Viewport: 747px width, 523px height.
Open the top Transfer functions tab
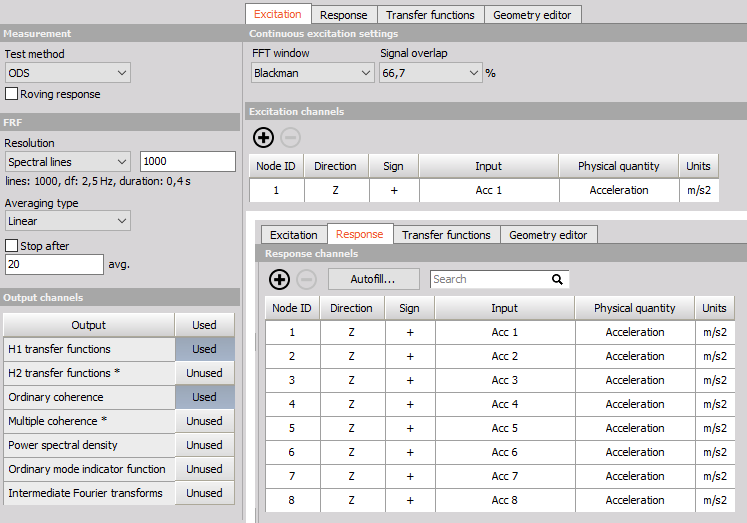pyautogui.click(x=430, y=15)
